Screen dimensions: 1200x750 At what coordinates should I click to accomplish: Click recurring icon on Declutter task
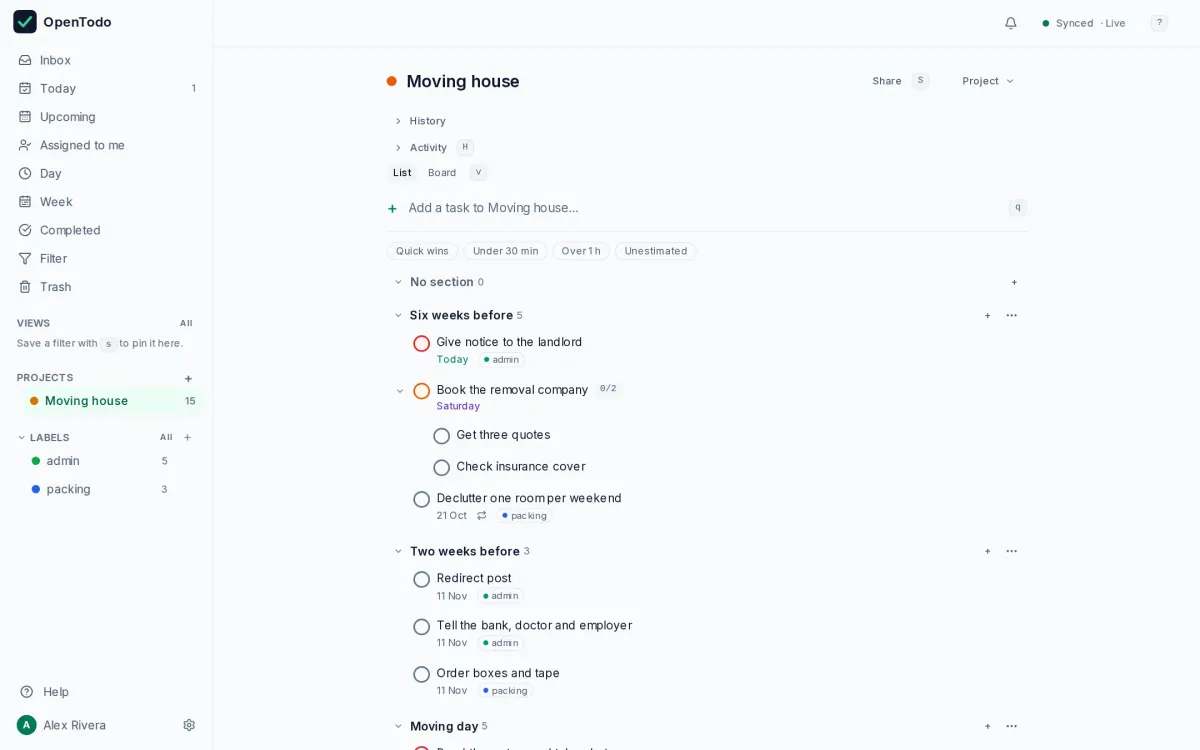point(481,516)
